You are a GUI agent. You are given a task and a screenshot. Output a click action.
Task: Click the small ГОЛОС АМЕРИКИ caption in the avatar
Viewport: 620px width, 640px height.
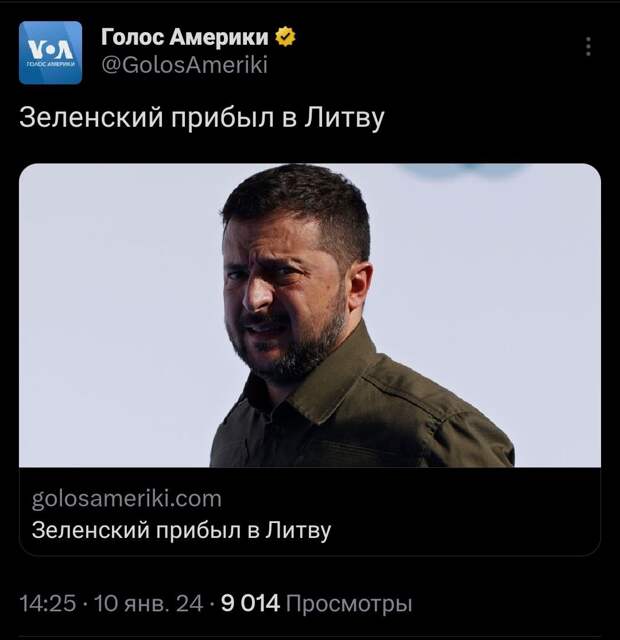pyautogui.click(x=50, y=64)
